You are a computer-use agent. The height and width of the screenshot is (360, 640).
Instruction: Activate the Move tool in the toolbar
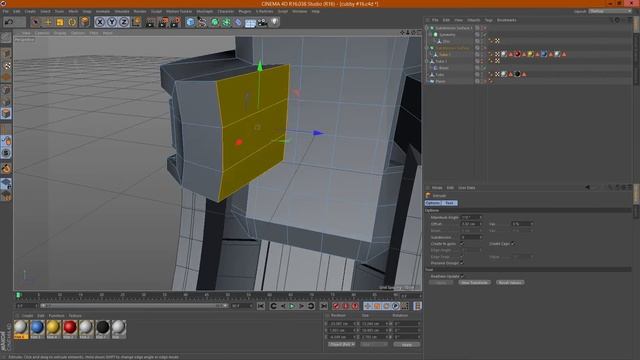[x=48, y=22]
